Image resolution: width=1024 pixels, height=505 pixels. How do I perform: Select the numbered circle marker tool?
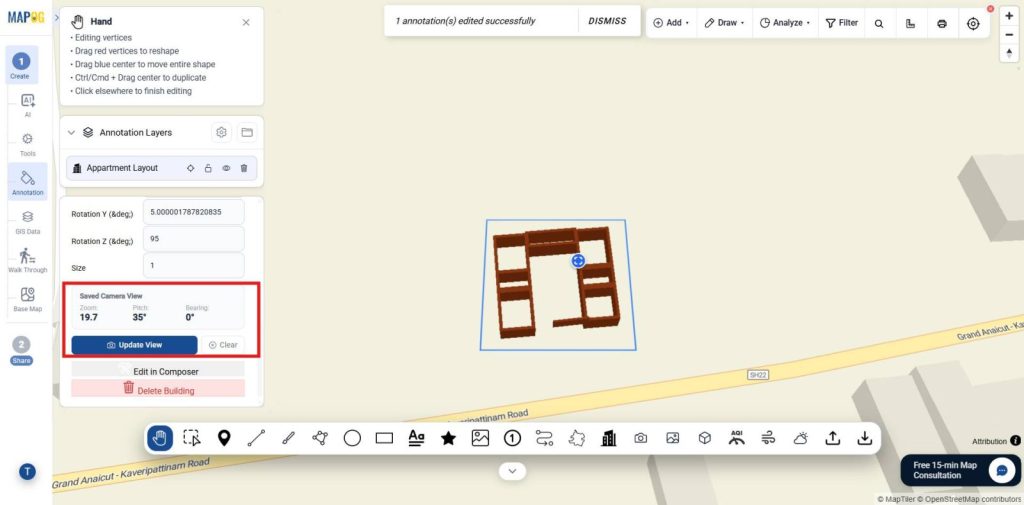[512, 438]
